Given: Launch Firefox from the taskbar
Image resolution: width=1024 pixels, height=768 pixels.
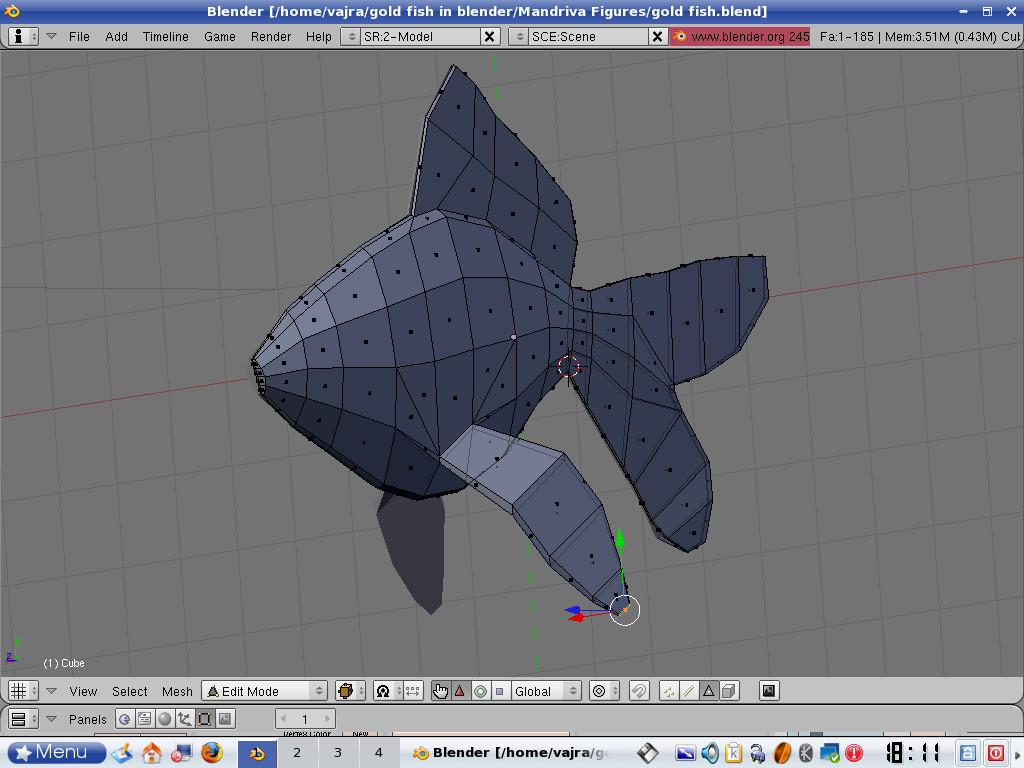Looking at the screenshot, I should coord(211,752).
